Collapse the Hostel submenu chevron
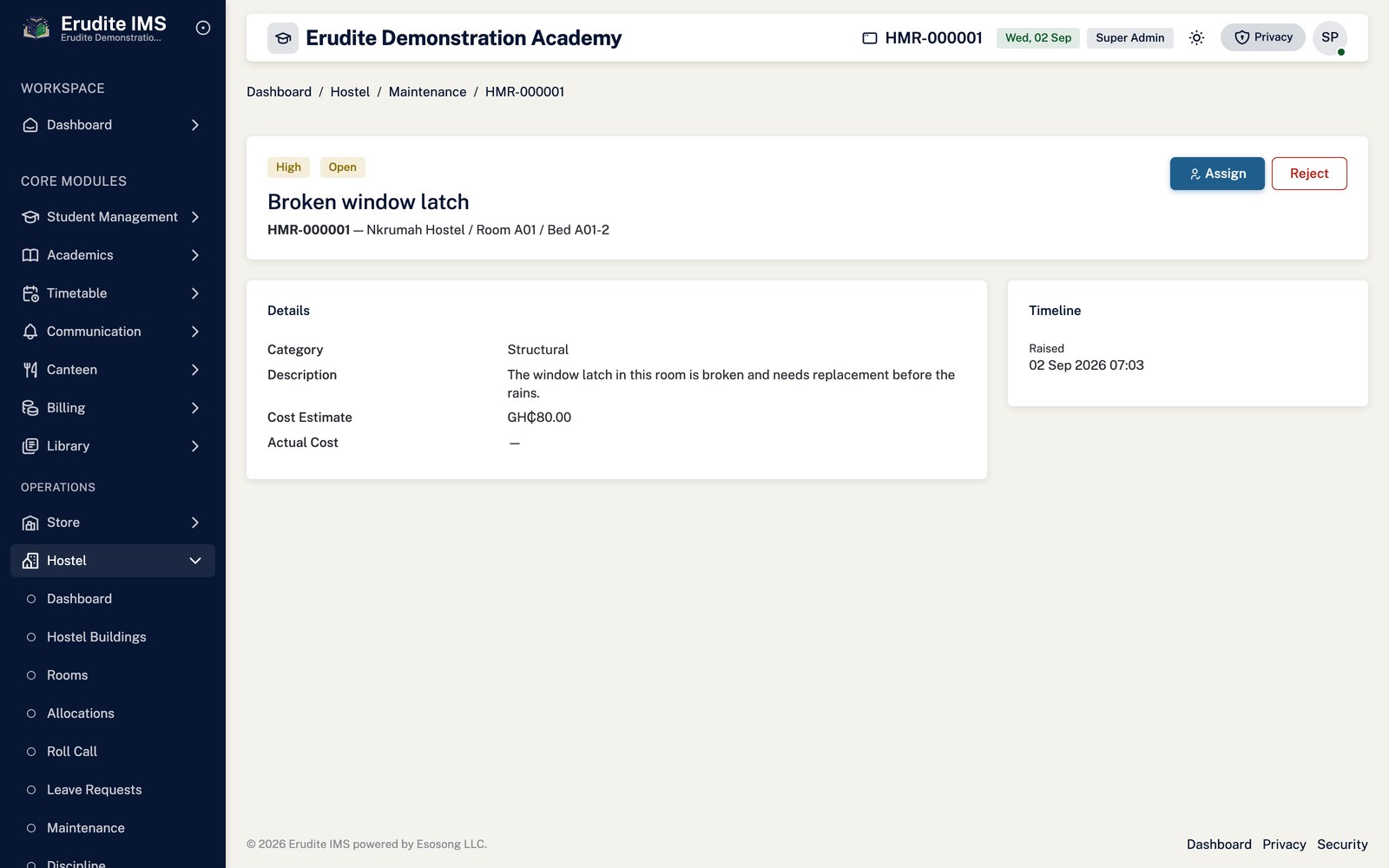This screenshot has height=868, width=1389. pyautogui.click(x=195, y=561)
